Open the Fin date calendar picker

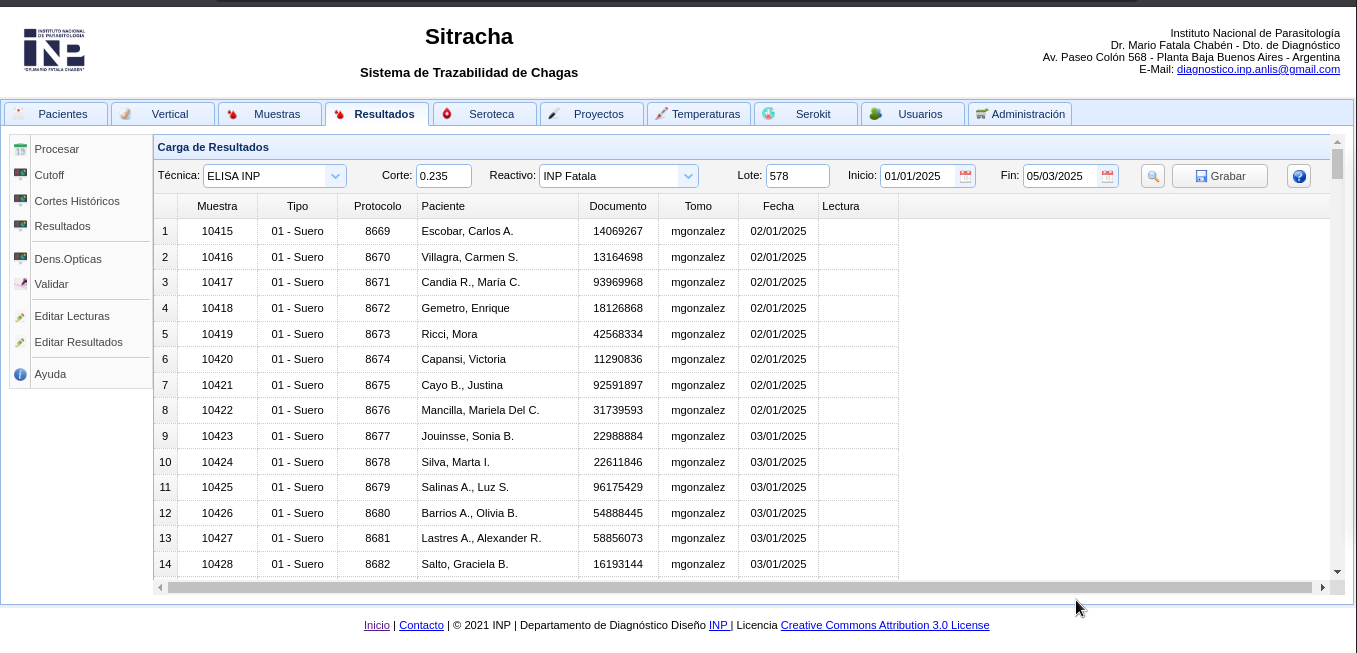tap(1107, 176)
